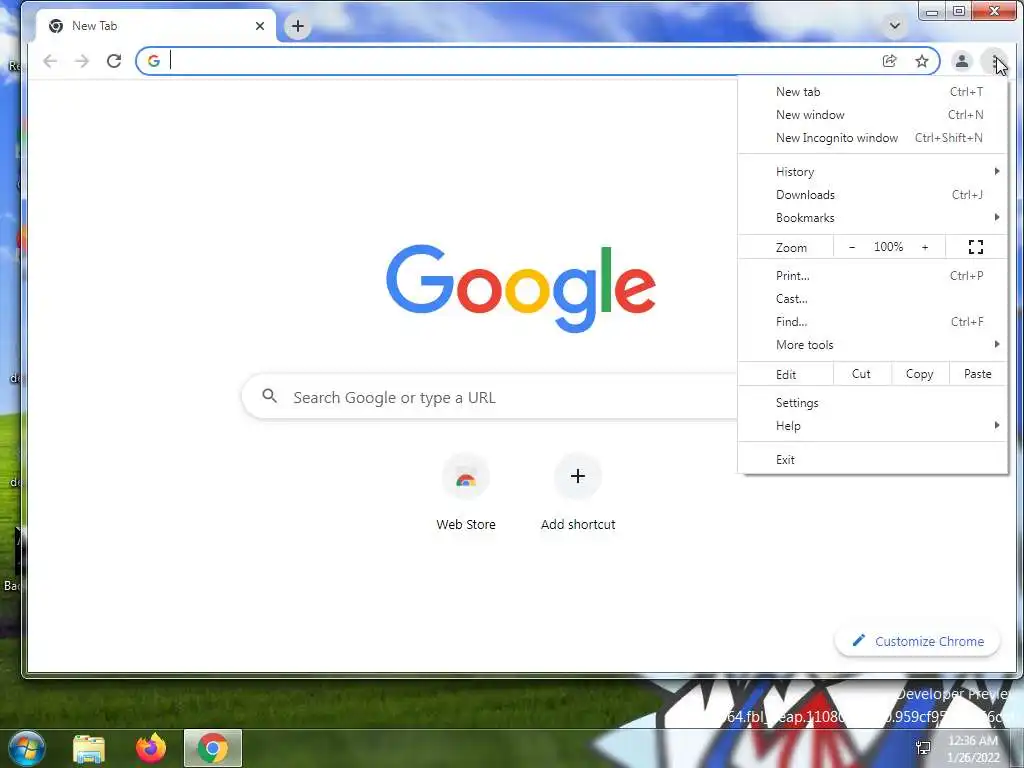This screenshot has width=1024, height=768.
Task: Increase zoom with plus button
Action: [925, 247]
